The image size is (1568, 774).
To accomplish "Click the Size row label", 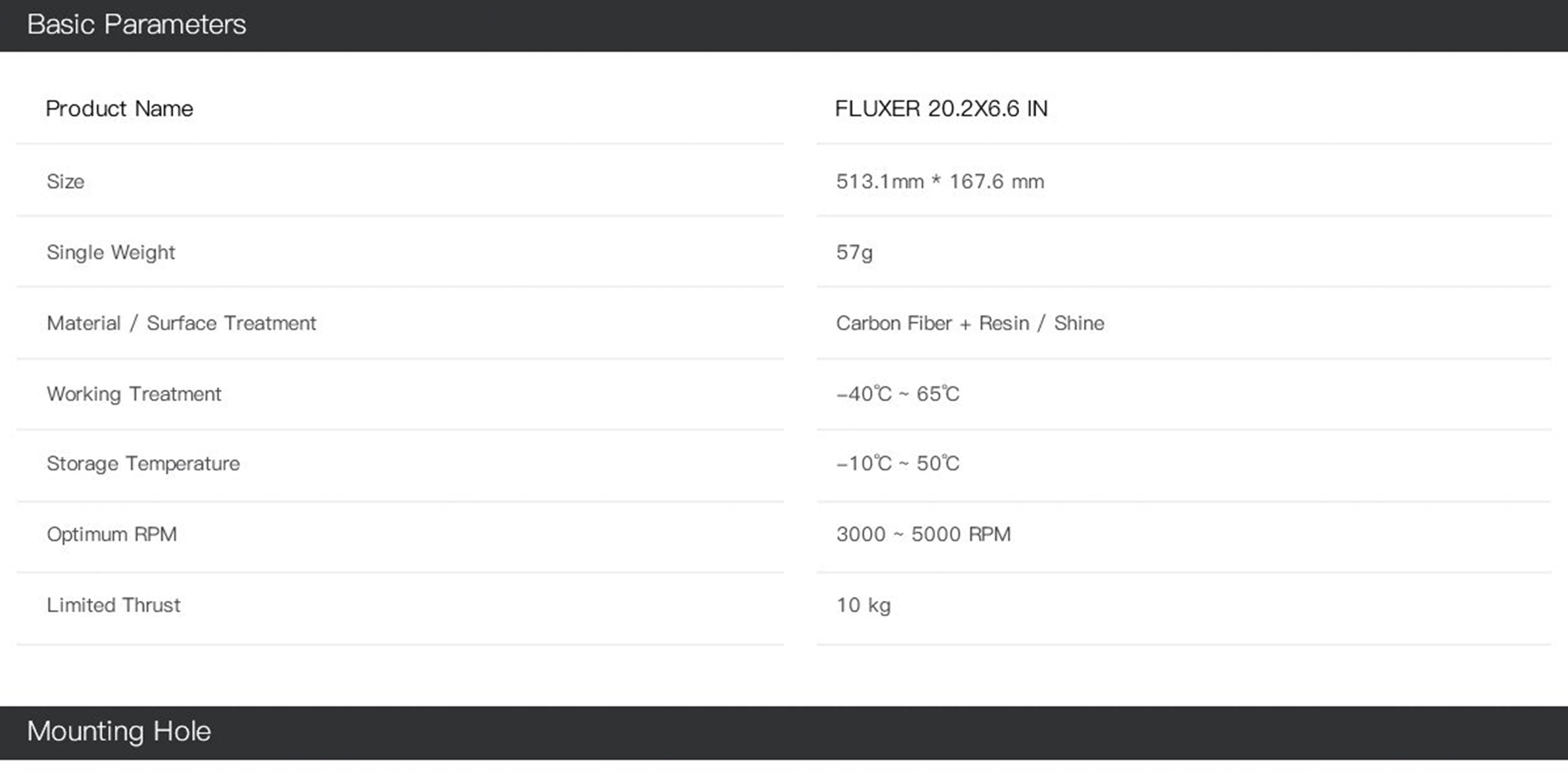I will [65, 182].
